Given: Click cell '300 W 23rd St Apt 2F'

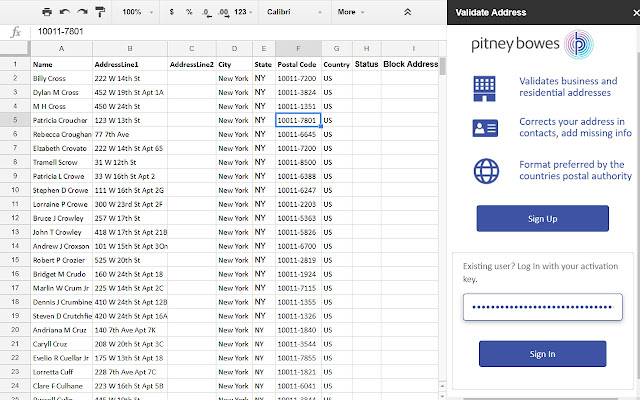Looking at the screenshot, I should (130, 204).
